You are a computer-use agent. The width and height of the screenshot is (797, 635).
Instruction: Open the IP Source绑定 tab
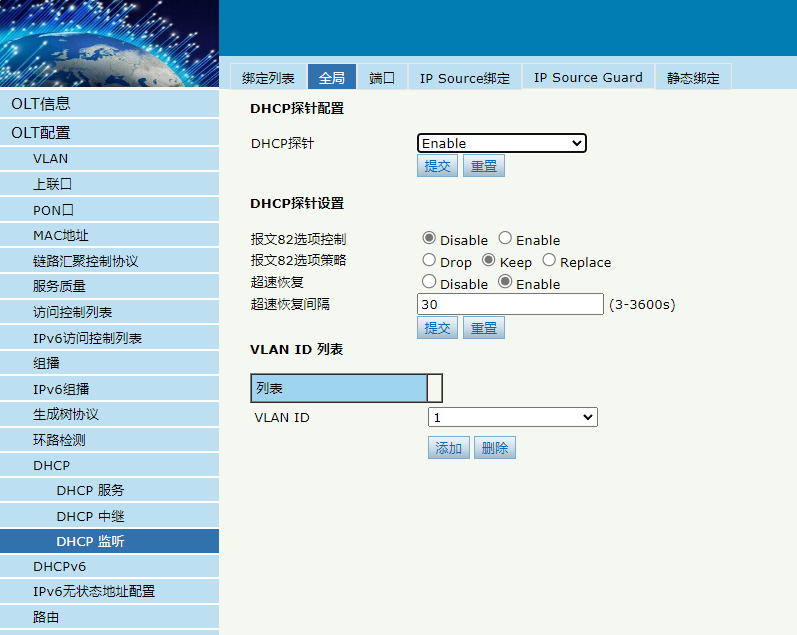point(465,77)
